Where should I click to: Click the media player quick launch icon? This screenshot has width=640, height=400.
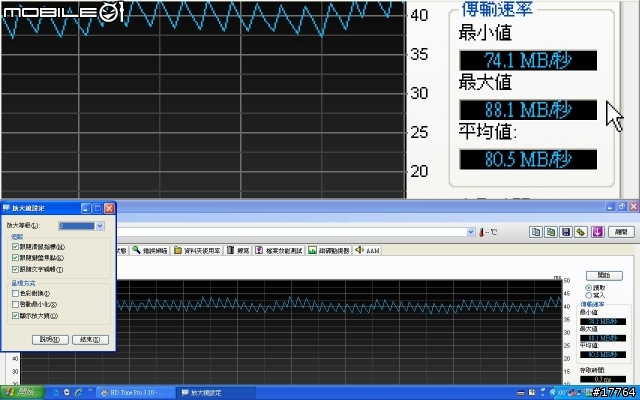click(67, 393)
